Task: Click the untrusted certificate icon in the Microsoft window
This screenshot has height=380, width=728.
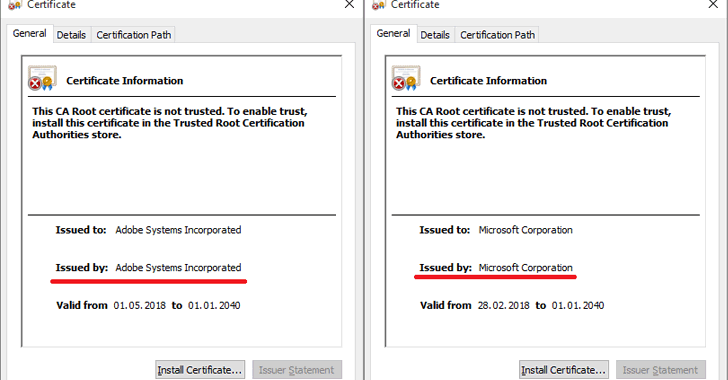Action: pos(406,78)
